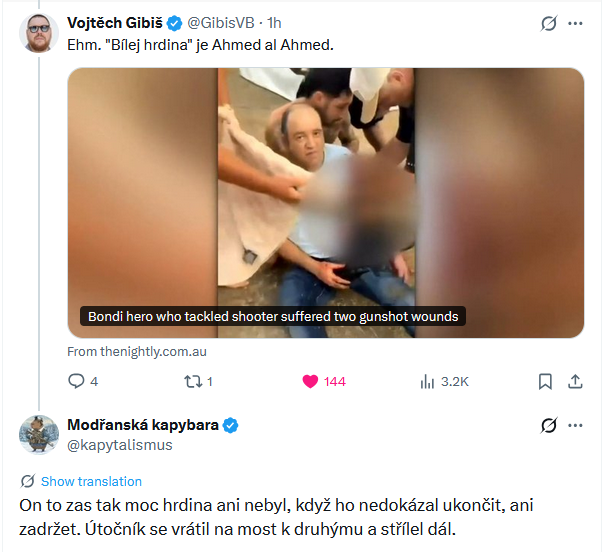Open the @GibisVB handle
This screenshot has height=552, width=603.
pos(221,23)
